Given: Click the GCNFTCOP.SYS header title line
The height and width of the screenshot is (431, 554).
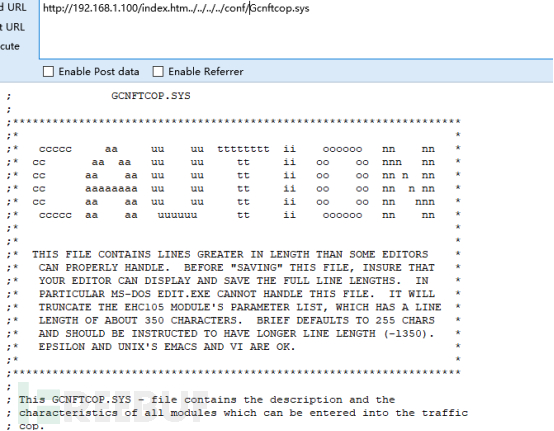Looking at the screenshot, I should coord(151,96).
